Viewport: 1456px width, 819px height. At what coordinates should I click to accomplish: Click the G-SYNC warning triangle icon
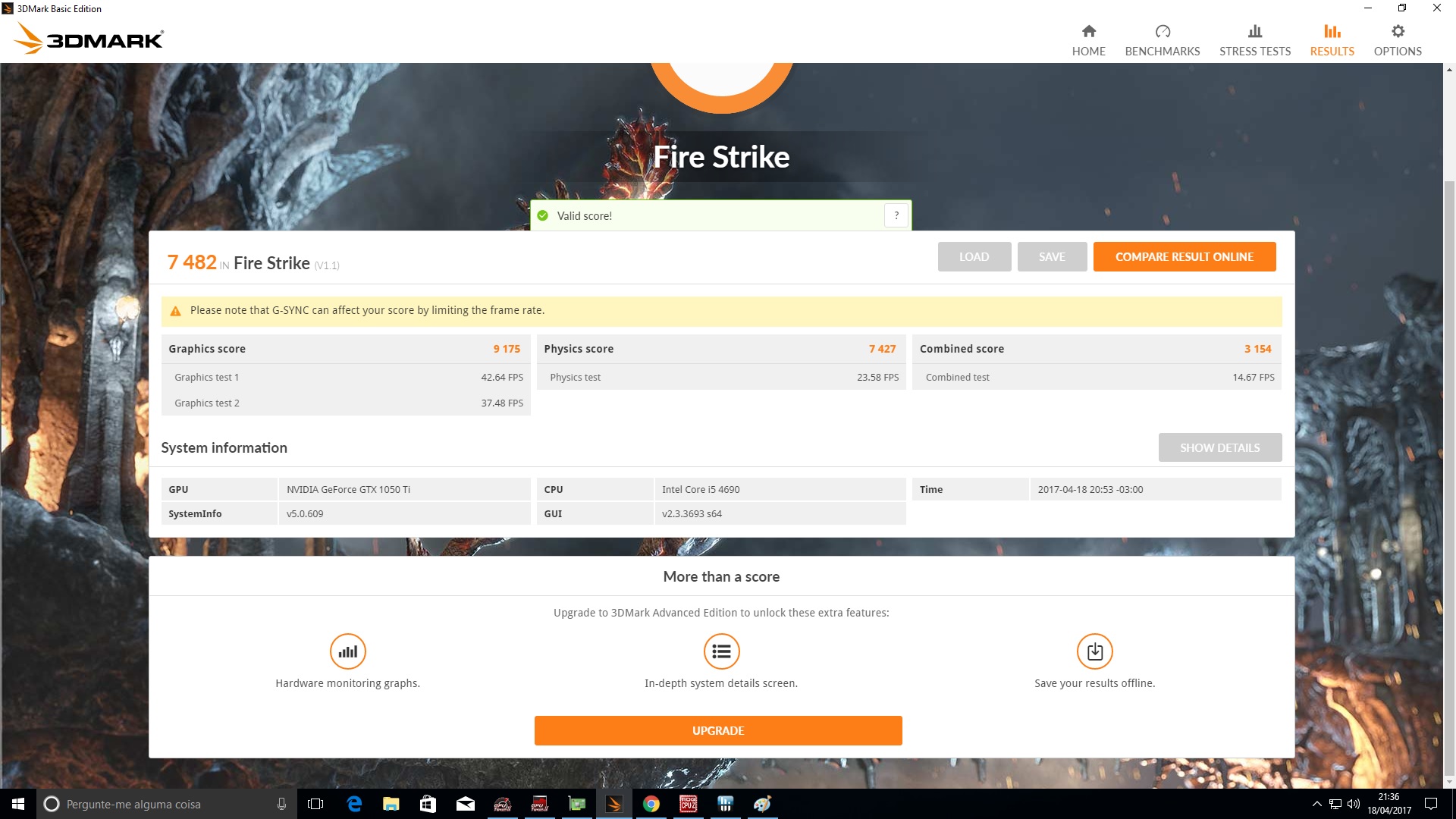(175, 311)
